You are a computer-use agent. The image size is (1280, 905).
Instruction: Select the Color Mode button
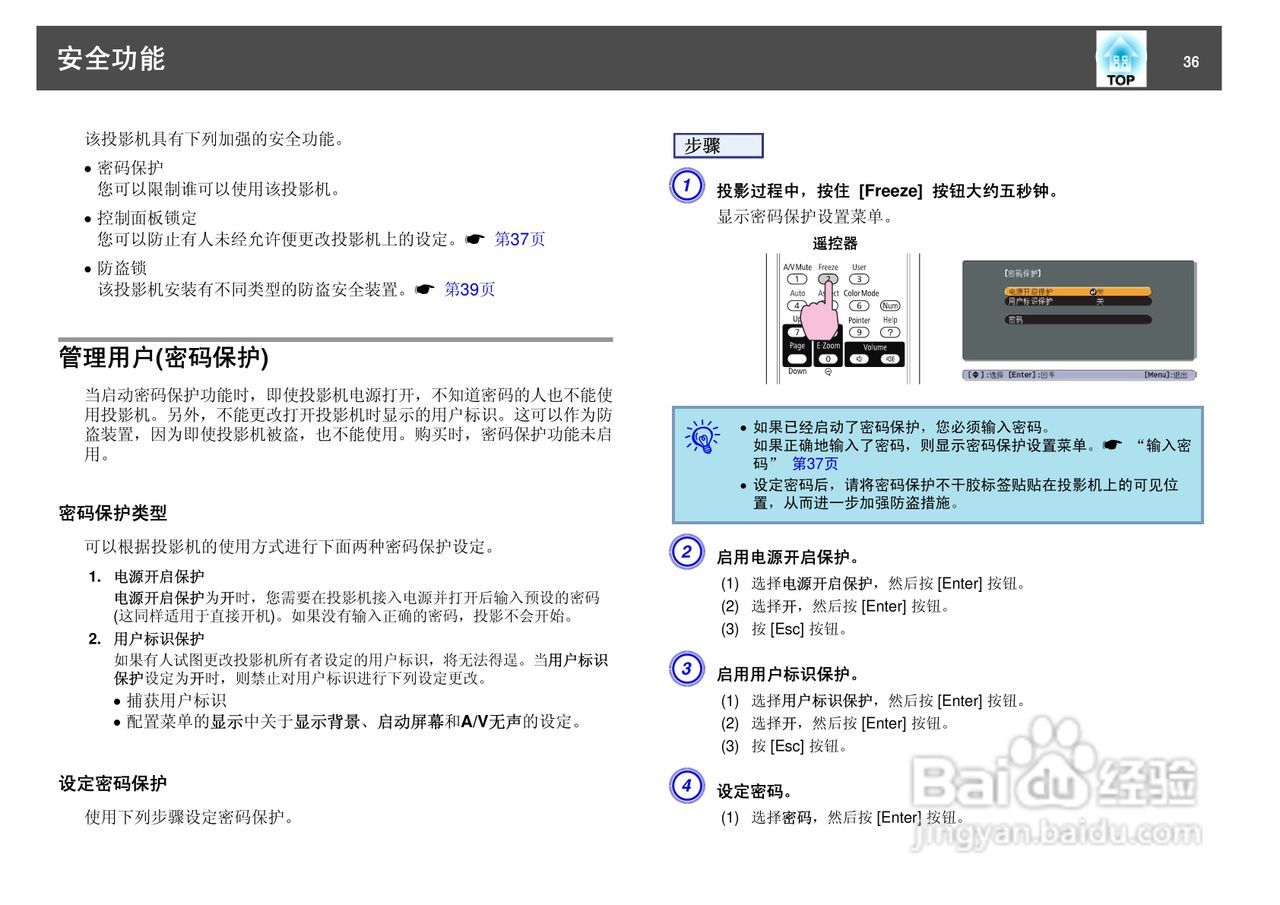pyautogui.click(x=860, y=305)
